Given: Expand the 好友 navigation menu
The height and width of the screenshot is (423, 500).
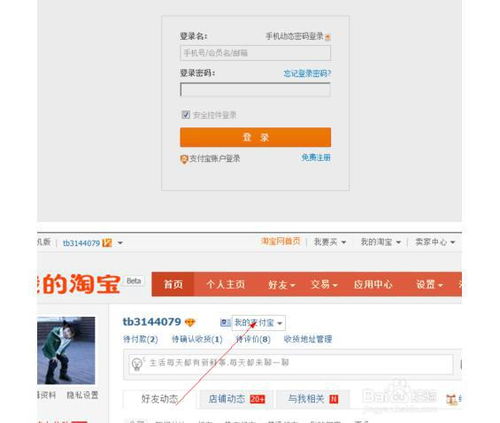Looking at the screenshot, I should point(282,285).
